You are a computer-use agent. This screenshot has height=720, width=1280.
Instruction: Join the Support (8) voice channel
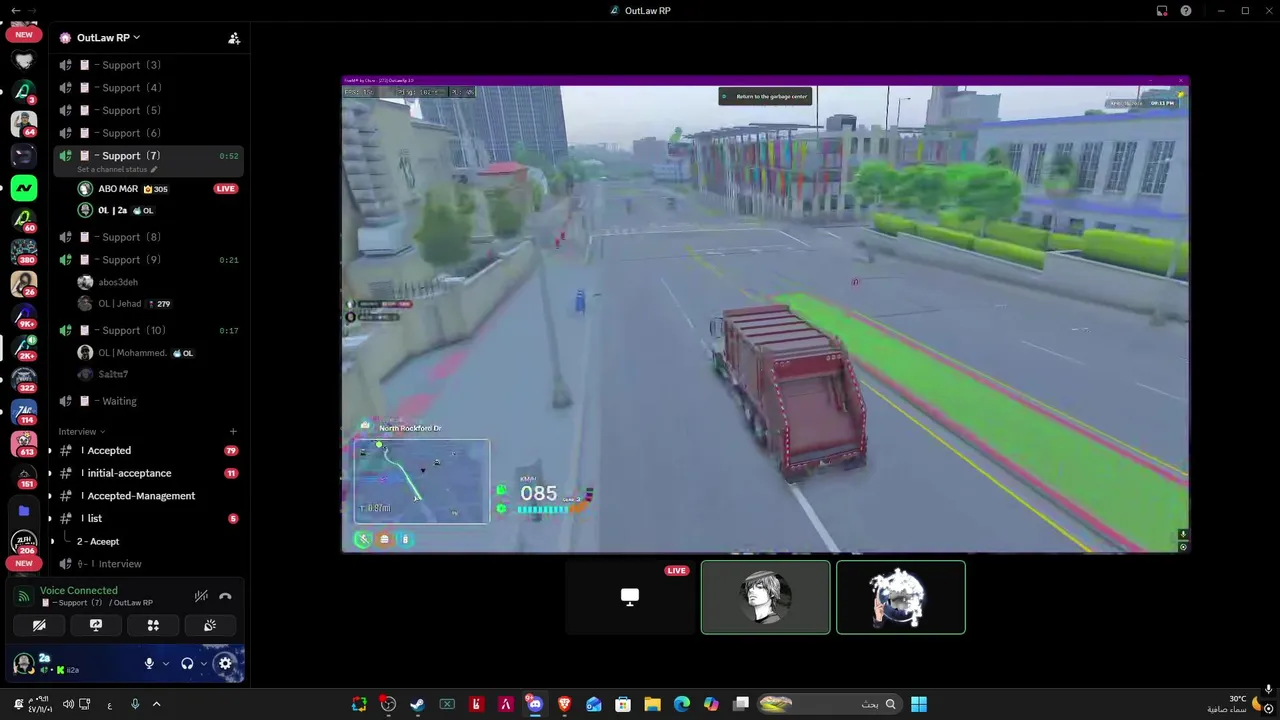[x=148, y=237]
